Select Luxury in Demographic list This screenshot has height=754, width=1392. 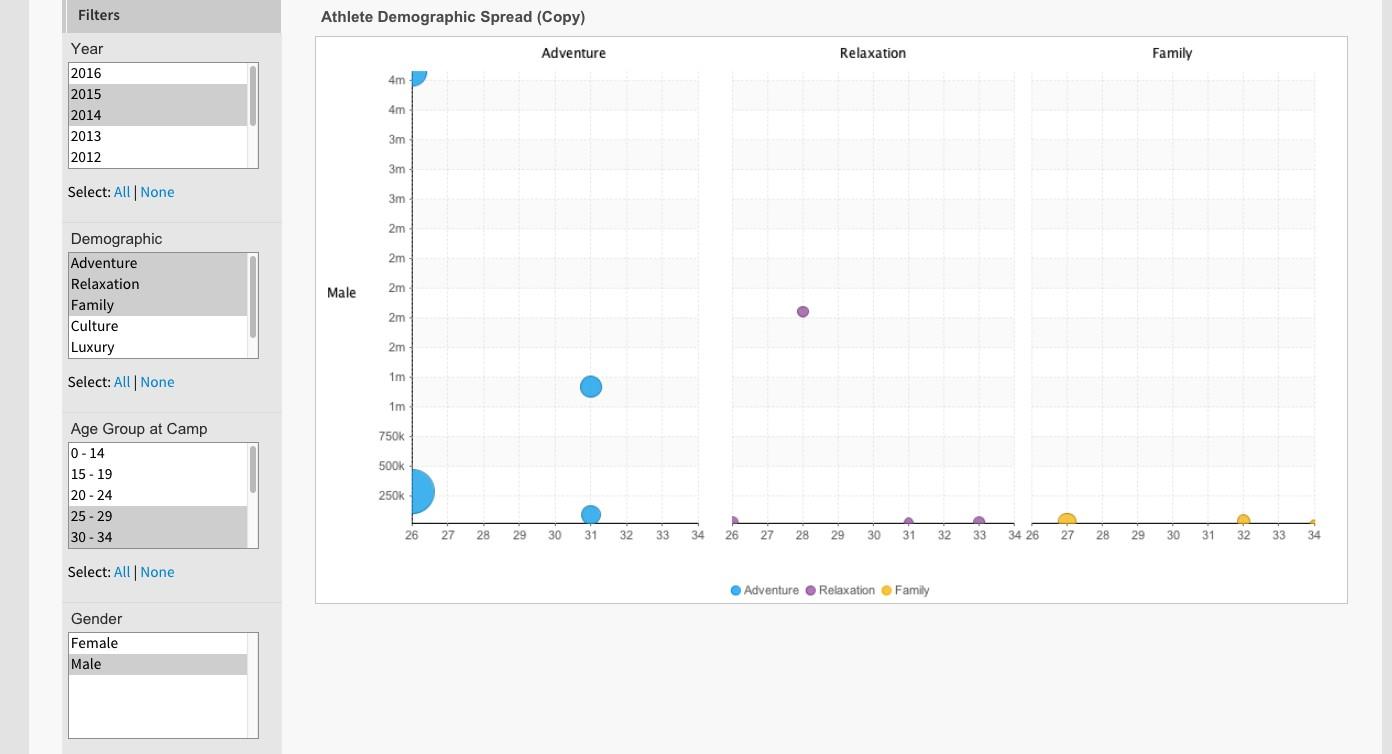coord(158,347)
